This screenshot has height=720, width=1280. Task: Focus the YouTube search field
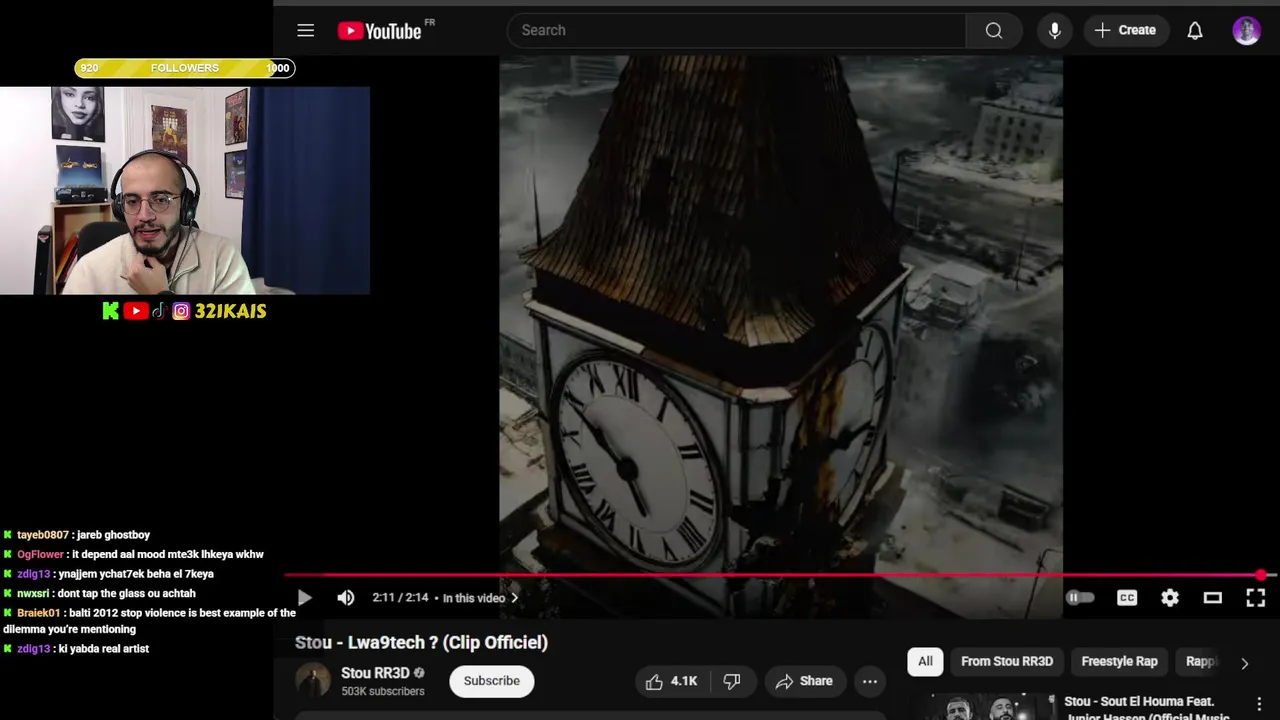(737, 30)
